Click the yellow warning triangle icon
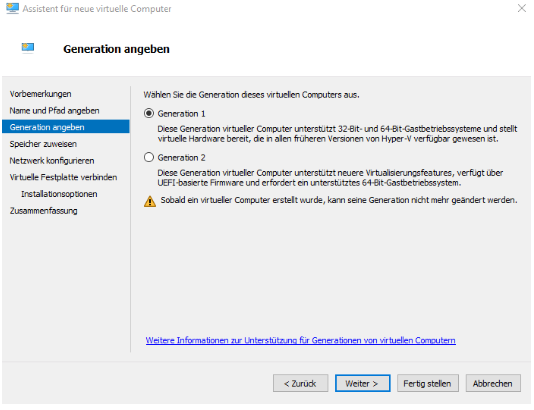The width and height of the screenshot is (534, 410). pyautogui.click(x=150, y=201)
